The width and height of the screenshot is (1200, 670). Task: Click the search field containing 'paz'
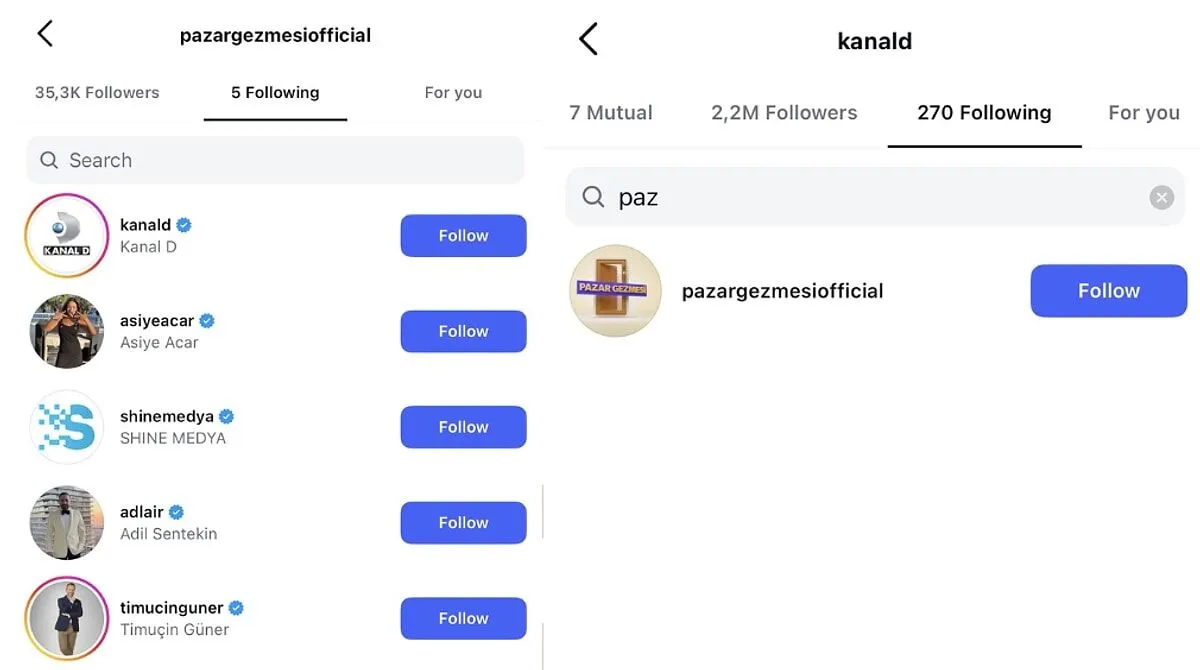coord(860,198)
